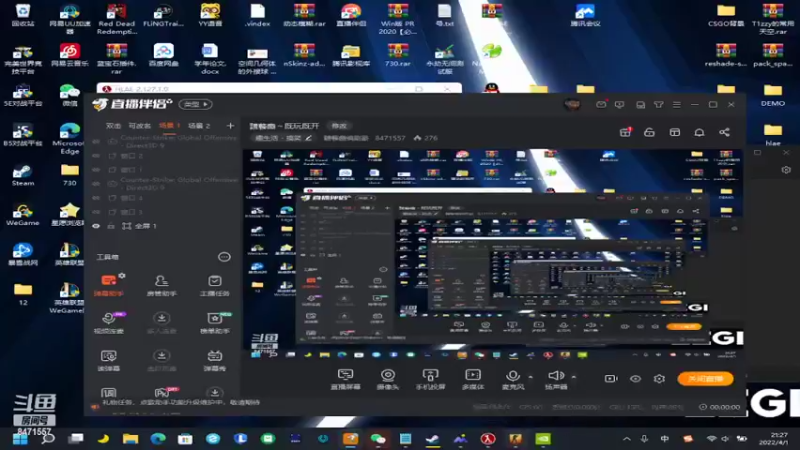Image resolution: width=800 pixels, height=450 pixels.
Task: Open the mail icon in the title bar
Action: (601, 105)
